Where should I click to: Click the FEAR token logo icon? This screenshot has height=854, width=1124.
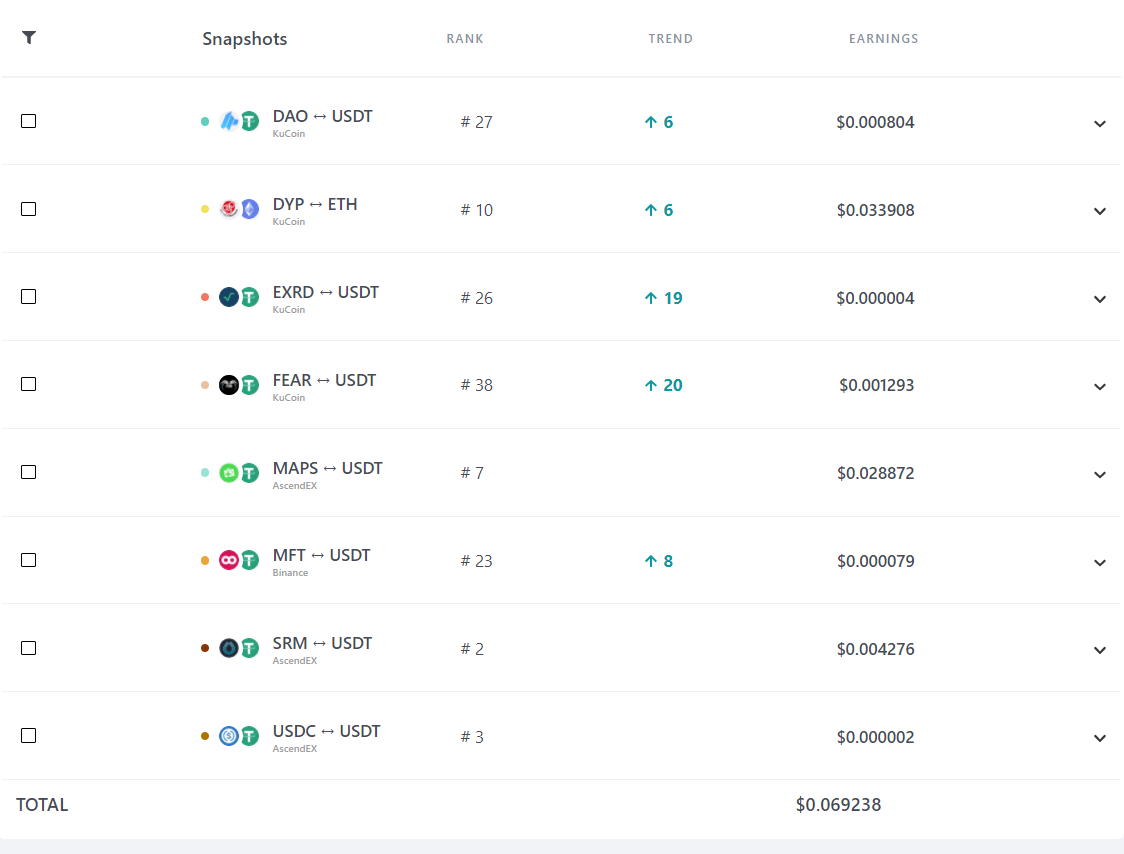pyautogui.click(x=229, y=385)
